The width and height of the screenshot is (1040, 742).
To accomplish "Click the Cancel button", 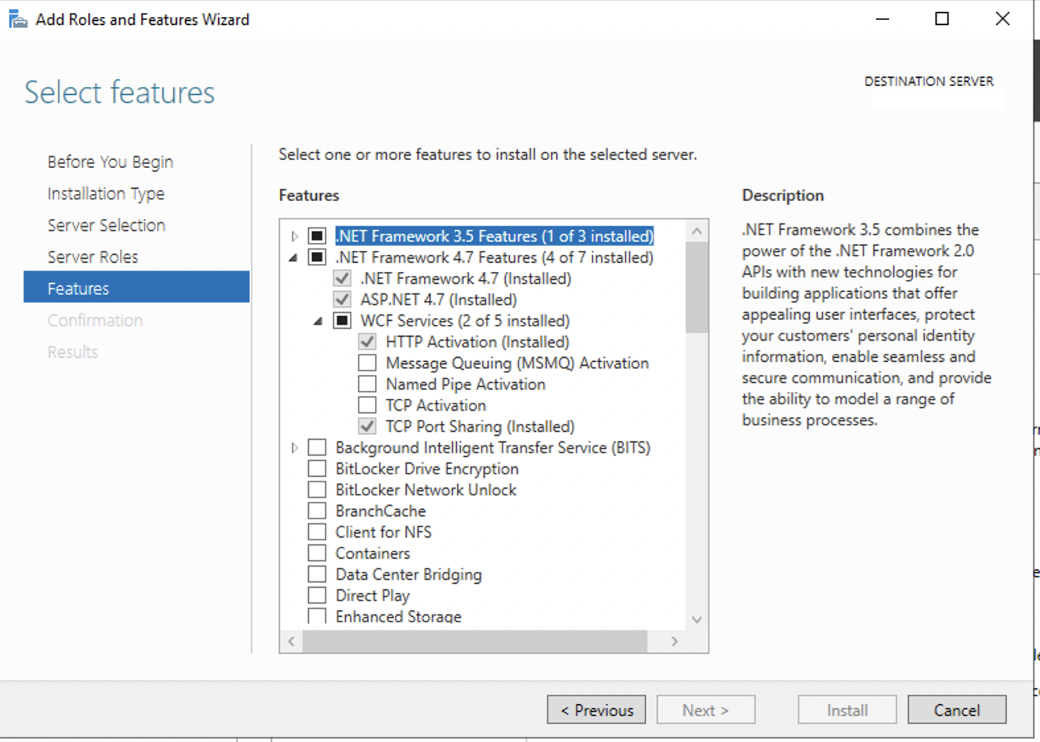I will [956, 710].
